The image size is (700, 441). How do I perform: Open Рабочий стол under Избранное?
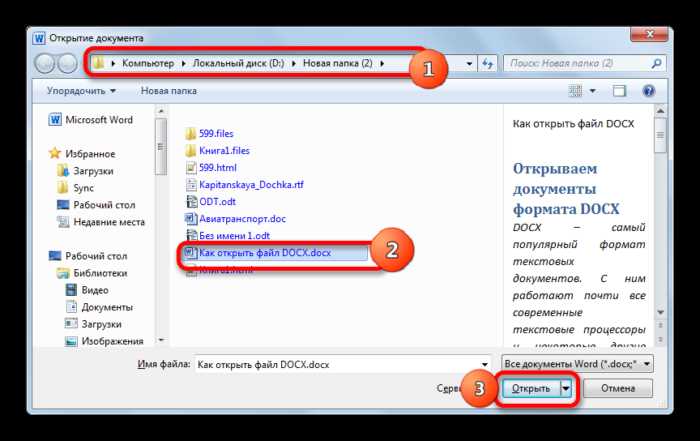coord(96,205)
